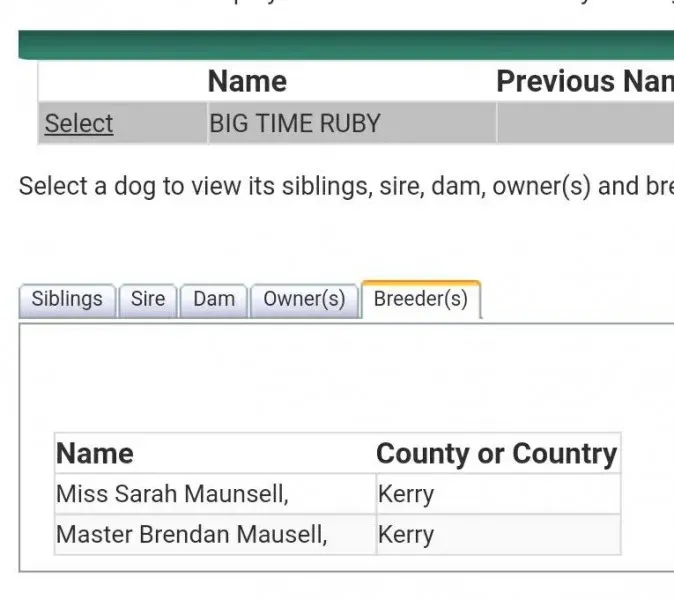Click the blank area above the breeders table
The image size is (674, 600).
(336, 380)
